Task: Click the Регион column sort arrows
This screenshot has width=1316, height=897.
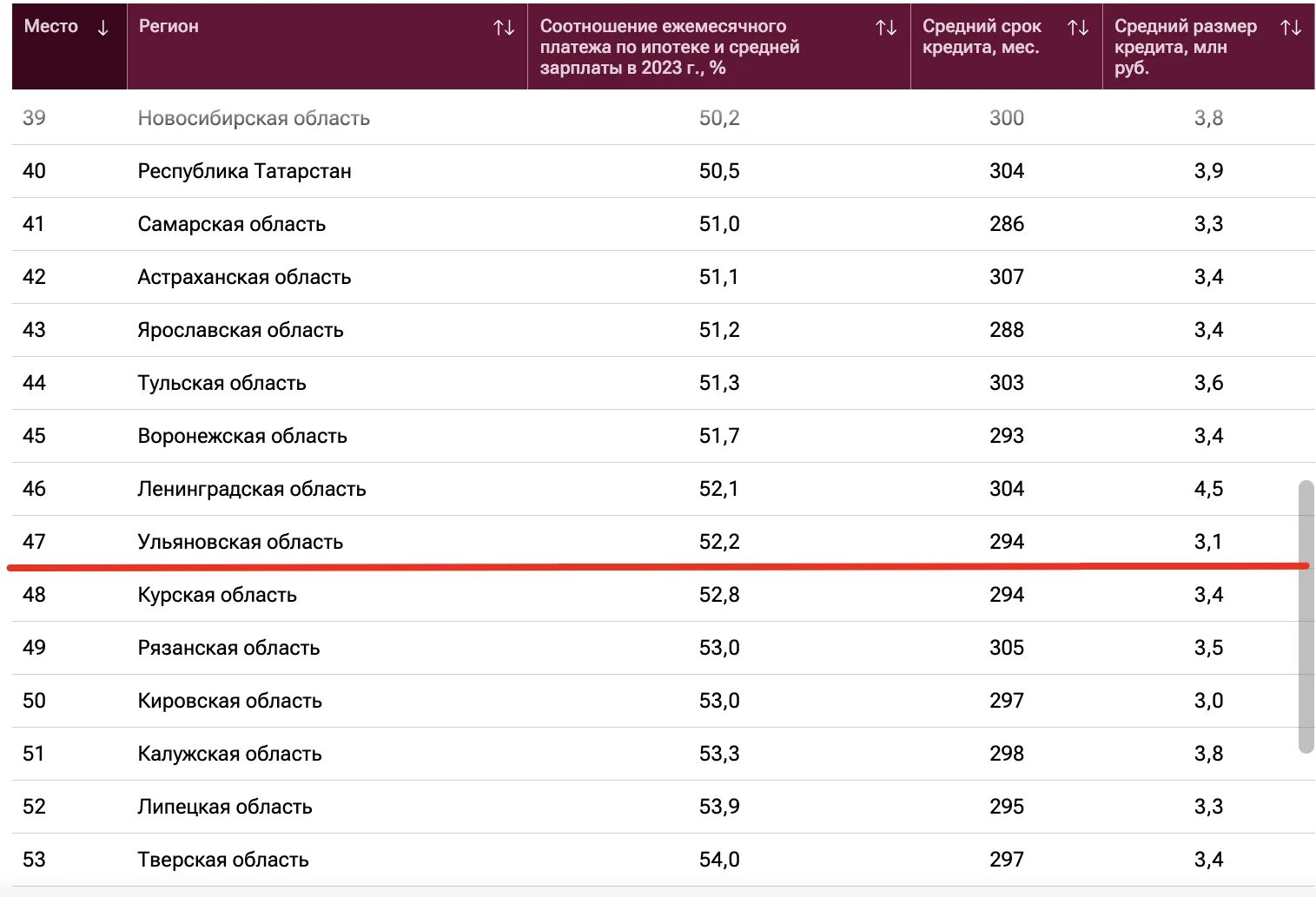Action: point(504,28)
